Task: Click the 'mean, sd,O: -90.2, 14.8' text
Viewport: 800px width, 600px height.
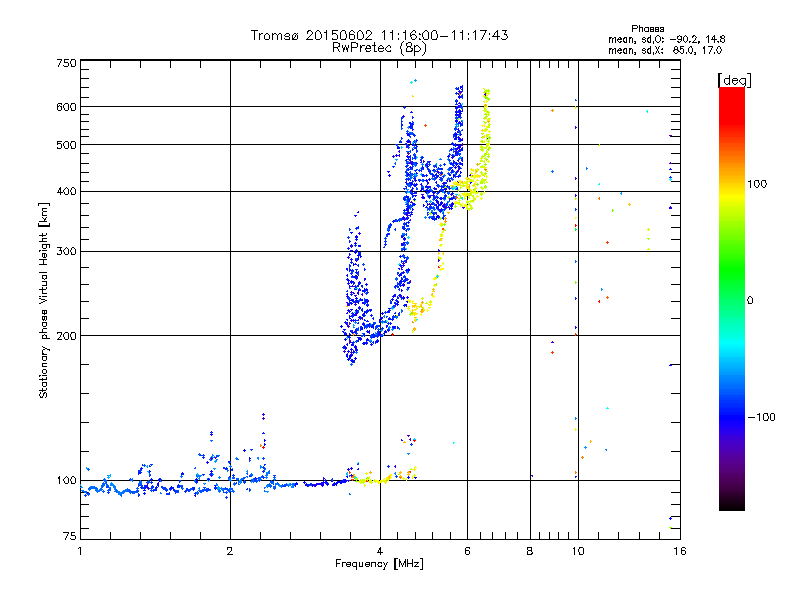Action: 666,39
